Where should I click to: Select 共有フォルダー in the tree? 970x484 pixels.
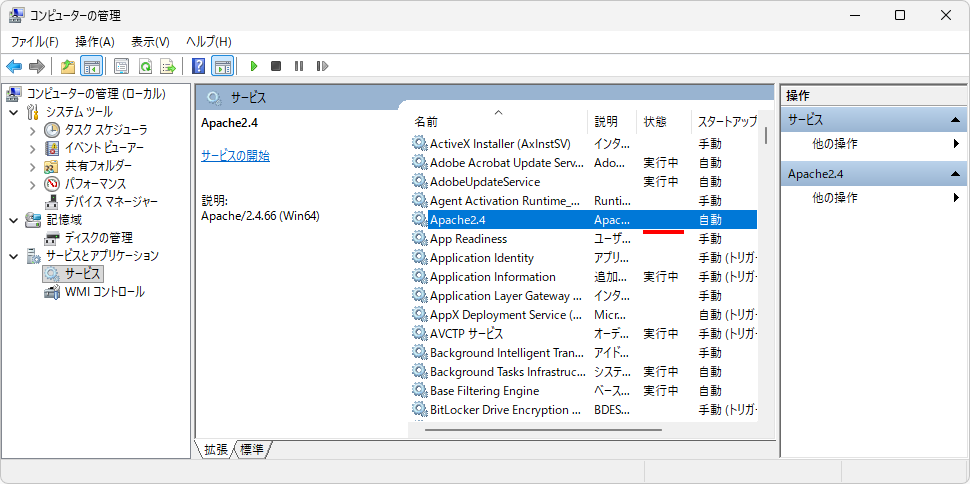click(x=98, y=166)
